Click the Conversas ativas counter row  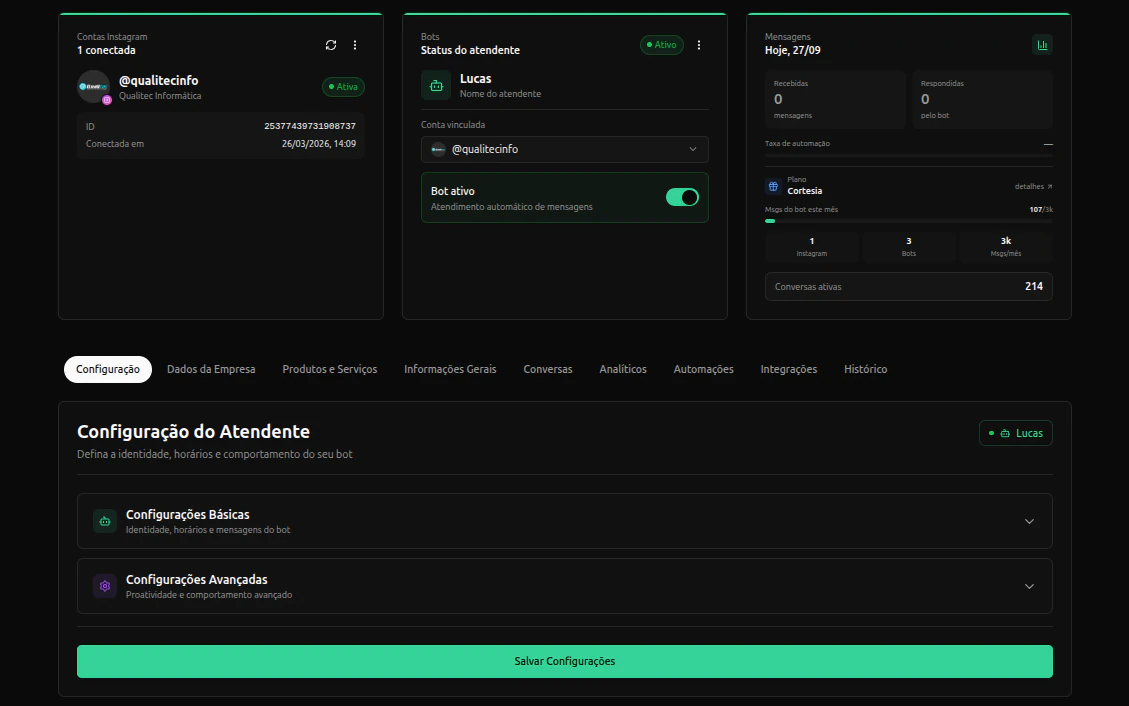point(909,286)
